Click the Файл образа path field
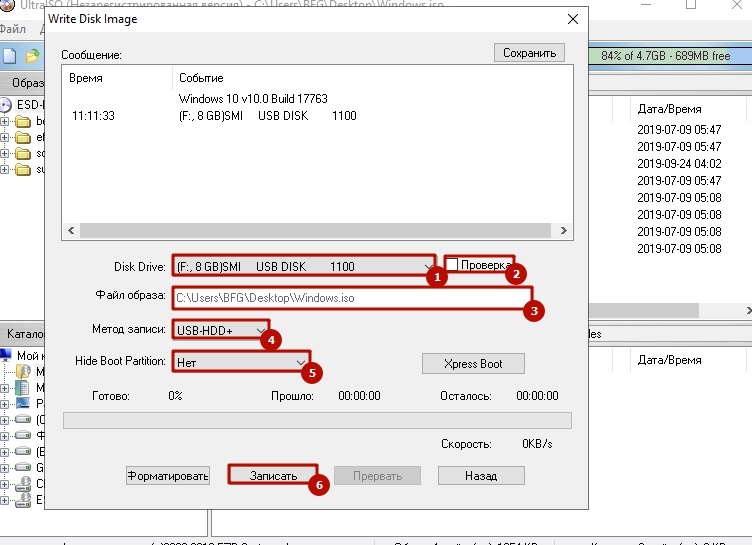Viewport: 752px width, 545px height. (352, 298)
